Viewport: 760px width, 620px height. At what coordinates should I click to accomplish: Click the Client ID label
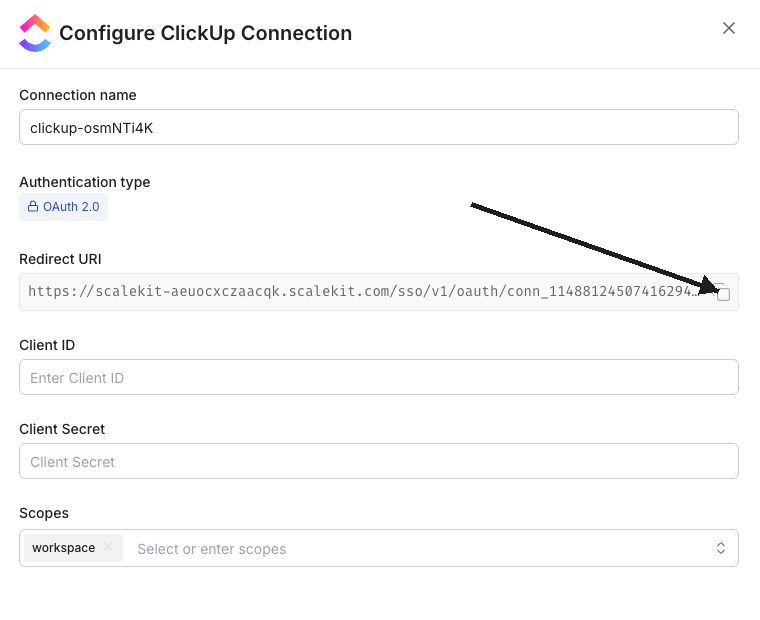point(47,345)
